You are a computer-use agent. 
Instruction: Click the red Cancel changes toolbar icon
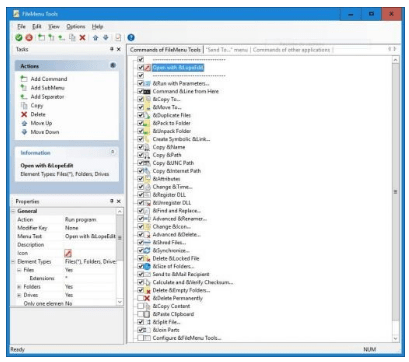tap(29, 38)
